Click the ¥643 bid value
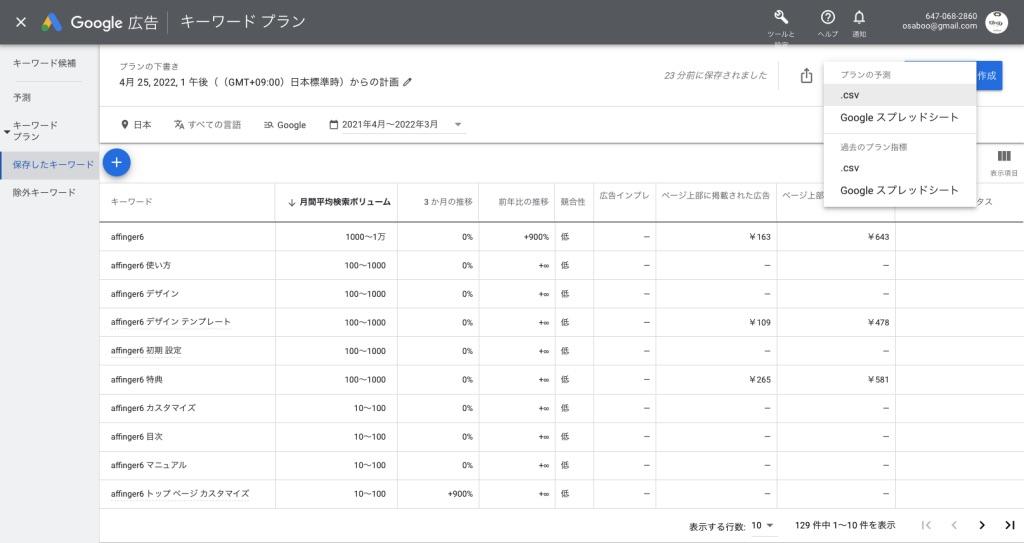The image size is (1024, 543). pos(878,237)
